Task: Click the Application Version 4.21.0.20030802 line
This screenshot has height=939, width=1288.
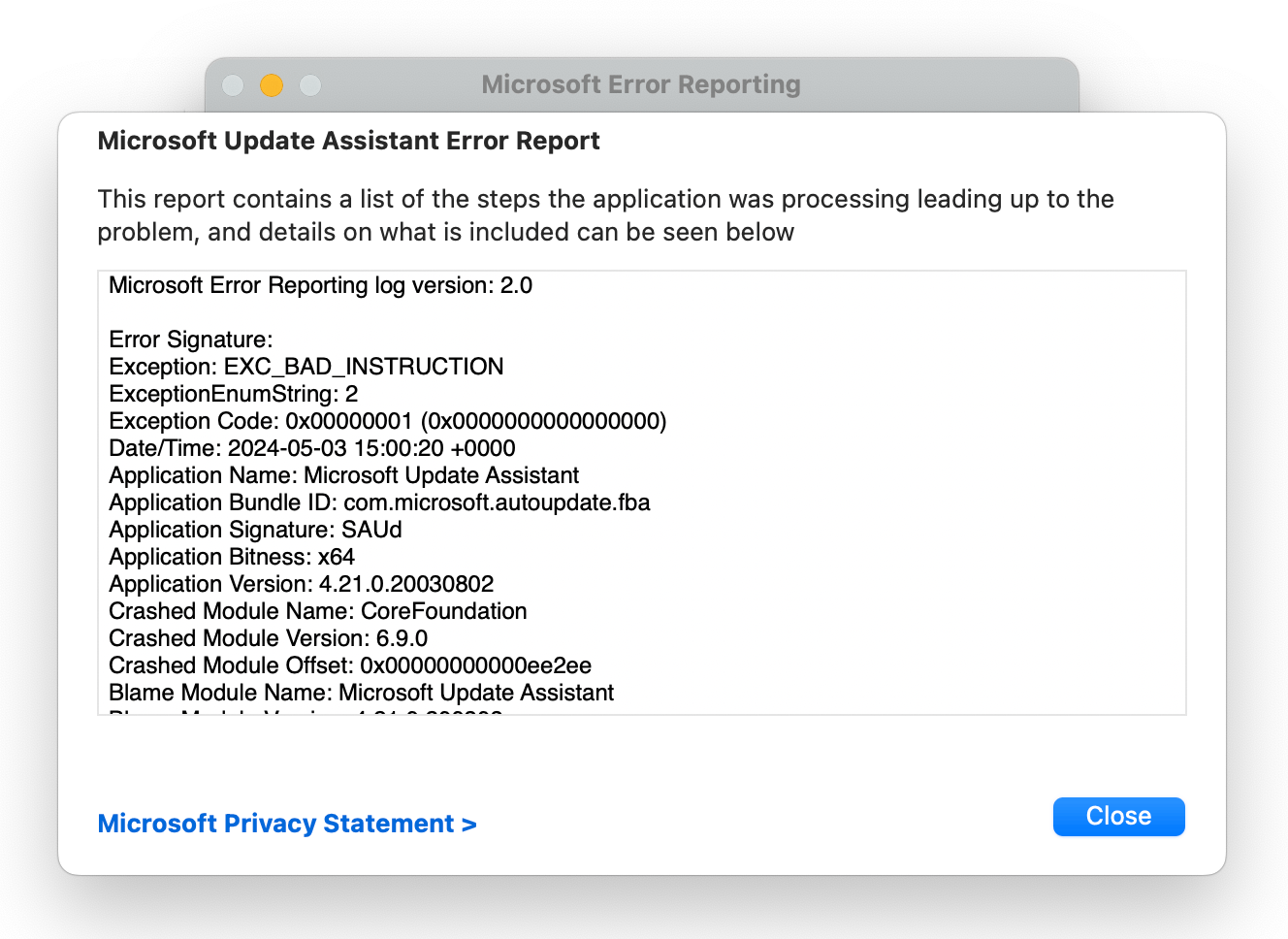Action: coord(301,584)
